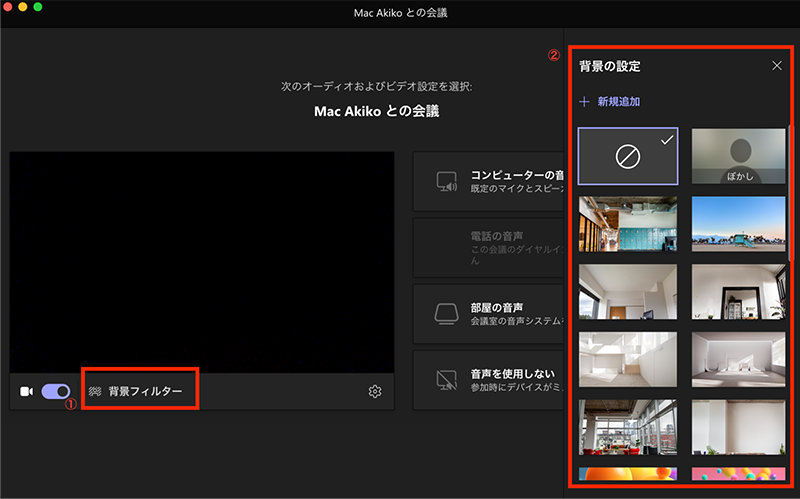Click the background filter effects icon
Screen dimensions: 800x499
[95, 391]
